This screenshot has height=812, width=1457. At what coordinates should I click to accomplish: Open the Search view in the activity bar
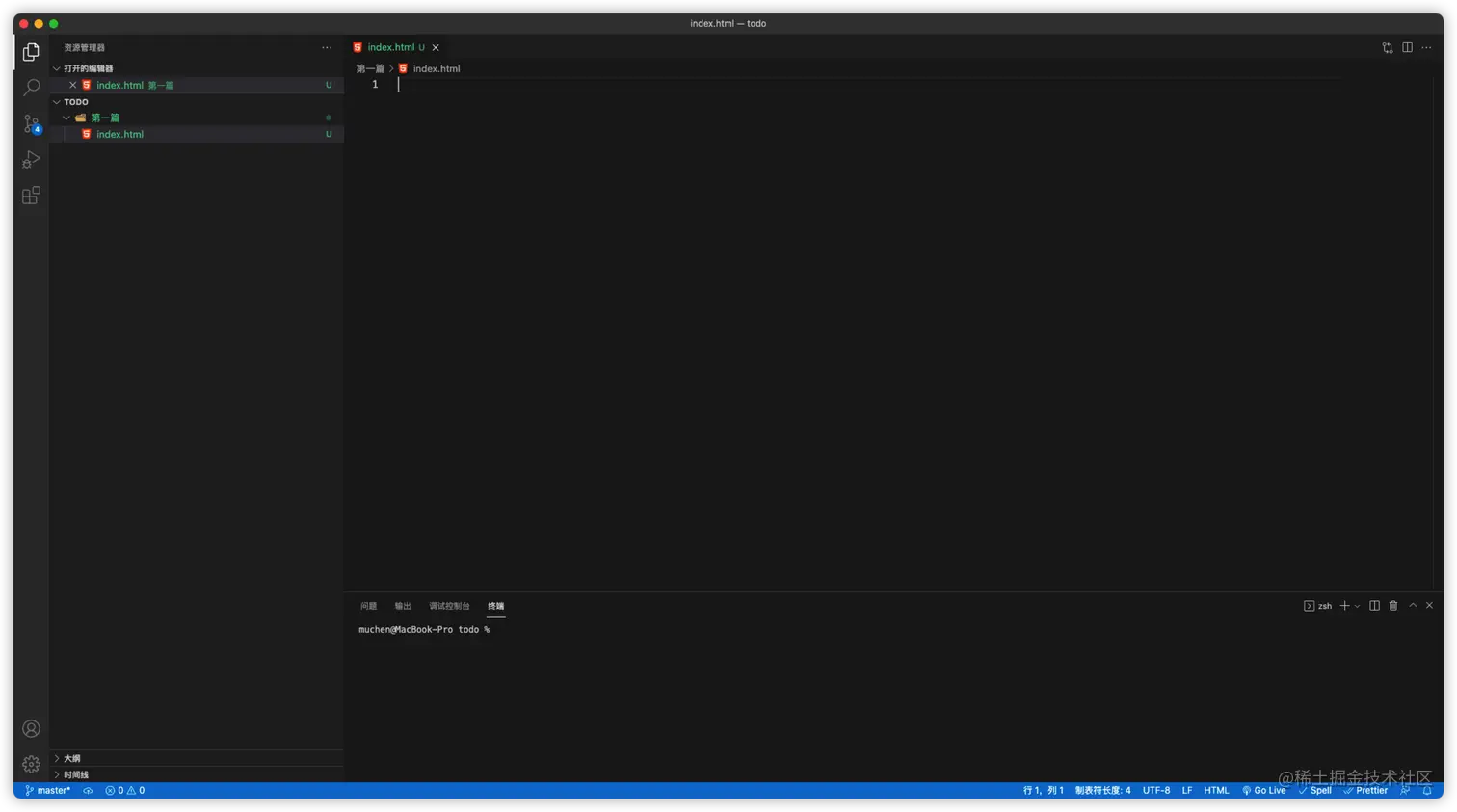[31, 88]
